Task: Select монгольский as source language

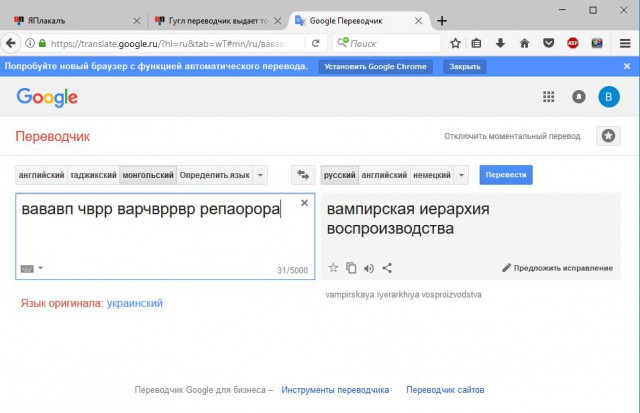Action: [x=148, y=175]
